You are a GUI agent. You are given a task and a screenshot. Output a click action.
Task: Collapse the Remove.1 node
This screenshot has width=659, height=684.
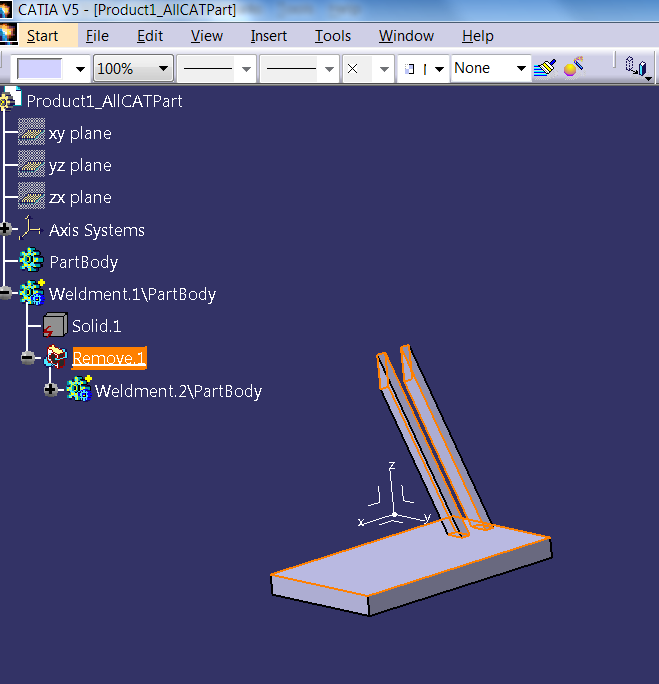pos(28,358)
